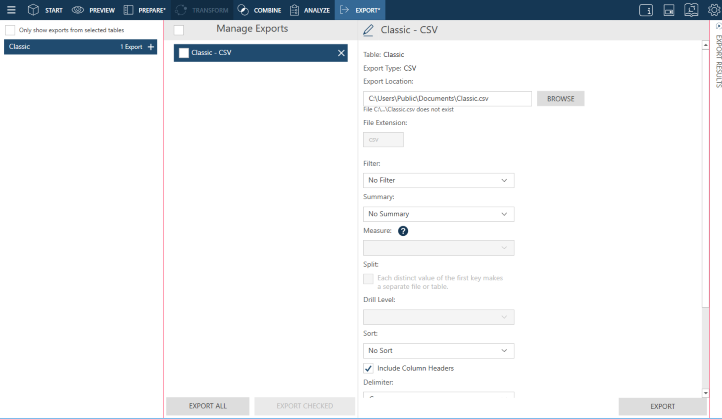Toggle Only show exports from selected tables

pyautogui.click(x=11, y=30)
